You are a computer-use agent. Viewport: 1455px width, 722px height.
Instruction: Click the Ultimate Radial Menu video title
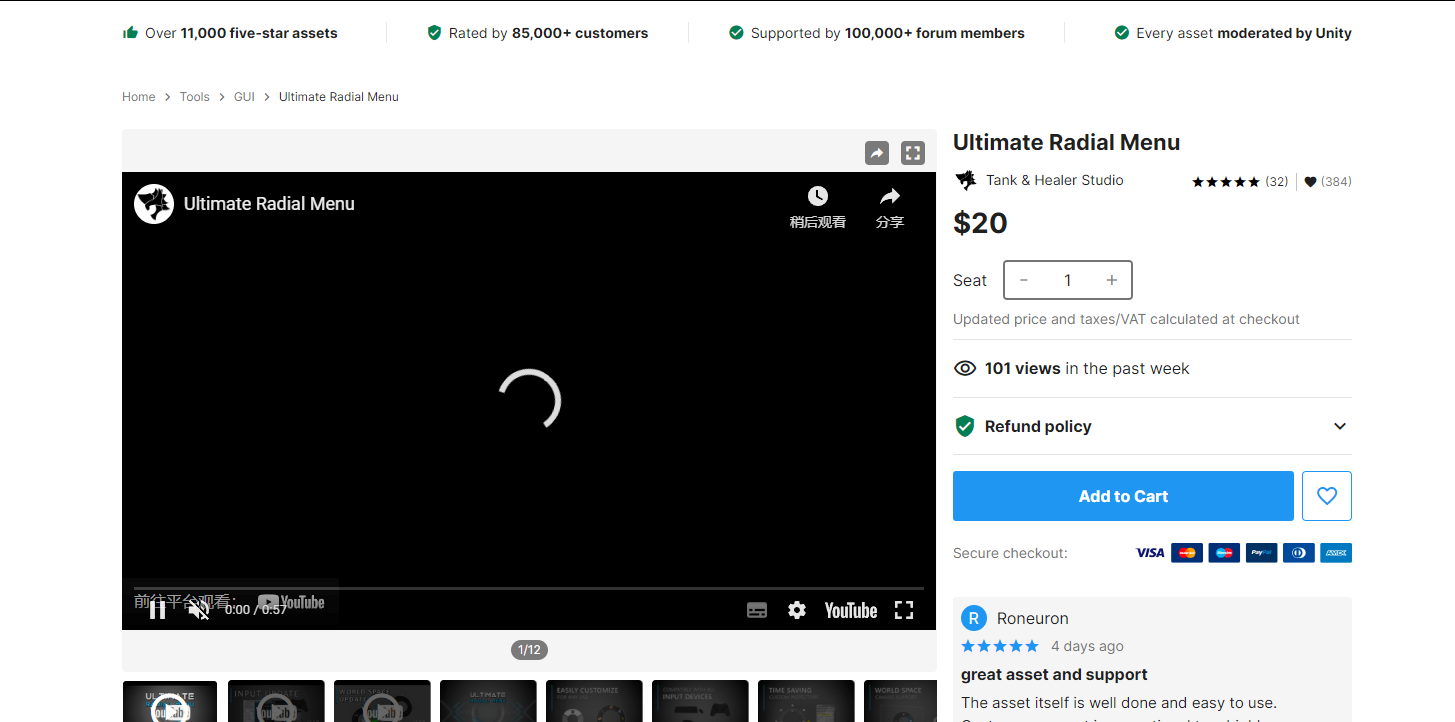[269, 204]
